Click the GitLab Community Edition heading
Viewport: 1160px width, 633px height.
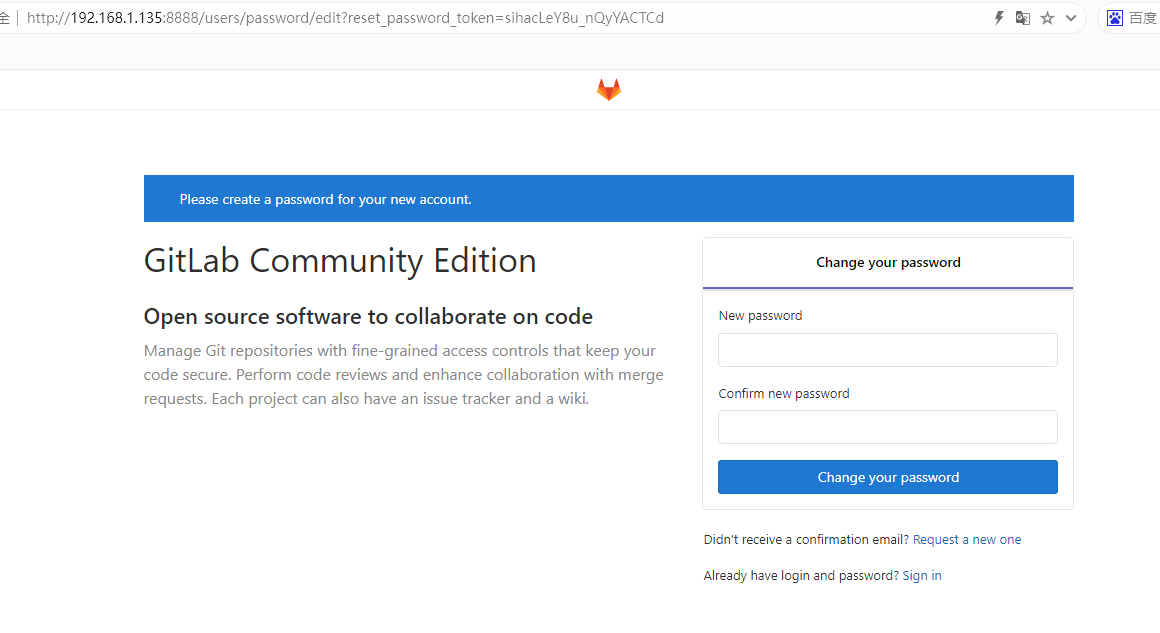coord(340,261)
